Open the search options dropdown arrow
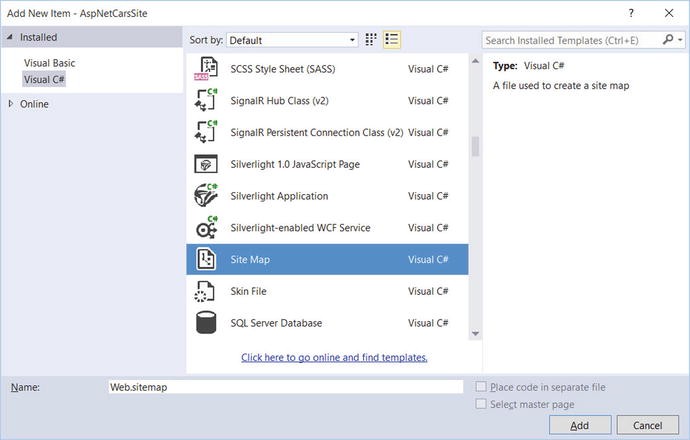690x440 pixels. pos(680,40)
